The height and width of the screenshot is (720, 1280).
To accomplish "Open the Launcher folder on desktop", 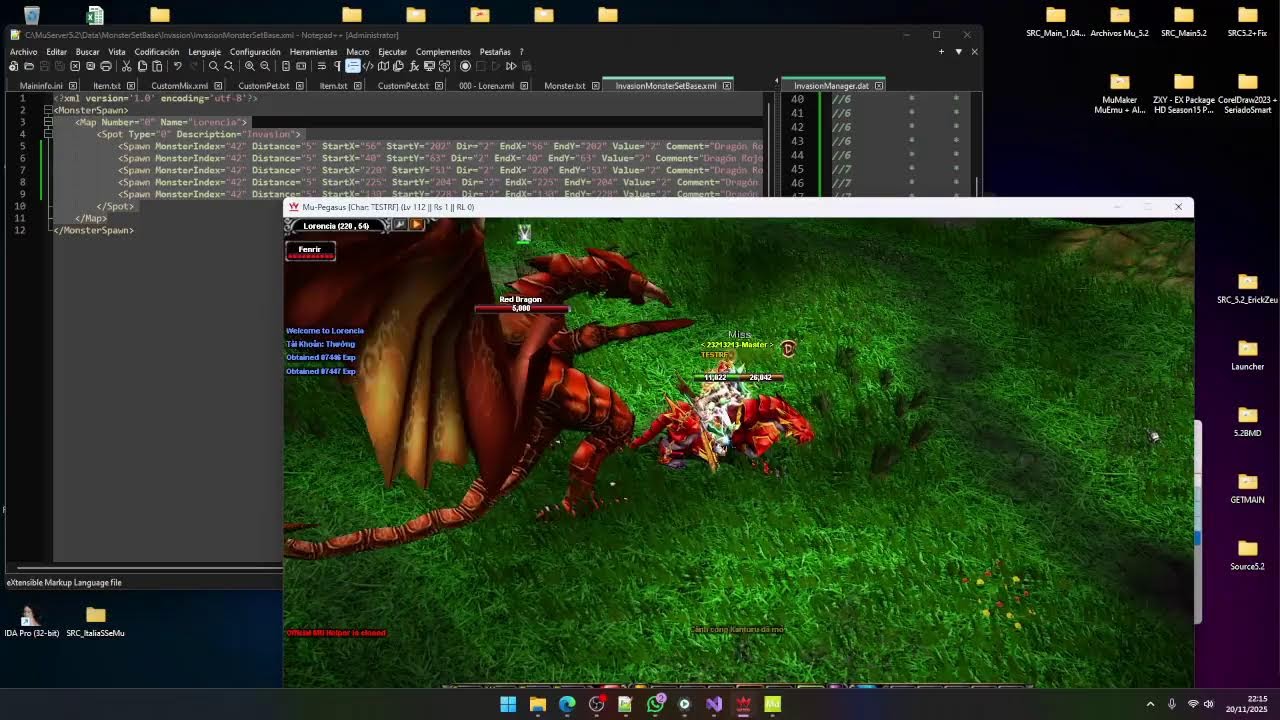I will (x=1247, y=354).
